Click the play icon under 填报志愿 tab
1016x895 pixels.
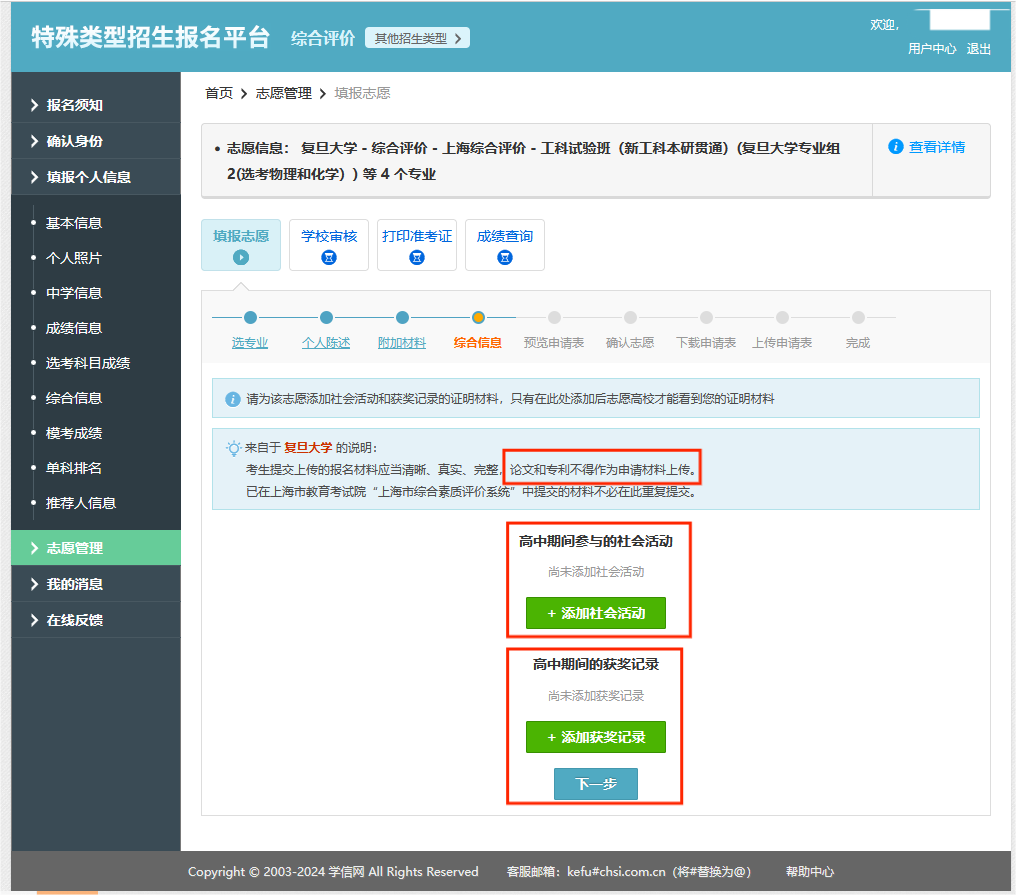tap(241, 257)
